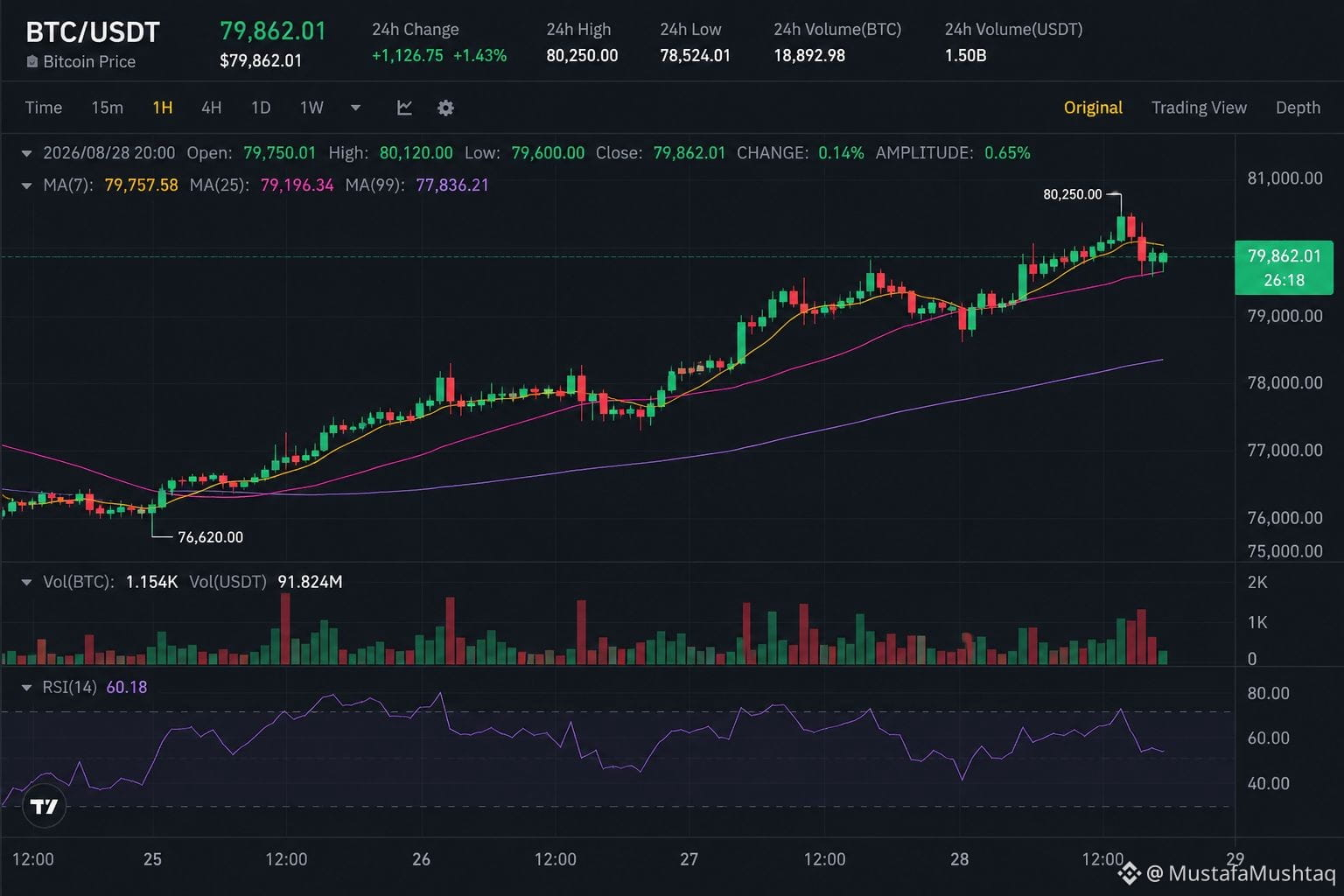Click the BTC/USDT pair title
The image size is (1344, 896).
[93, 32]
